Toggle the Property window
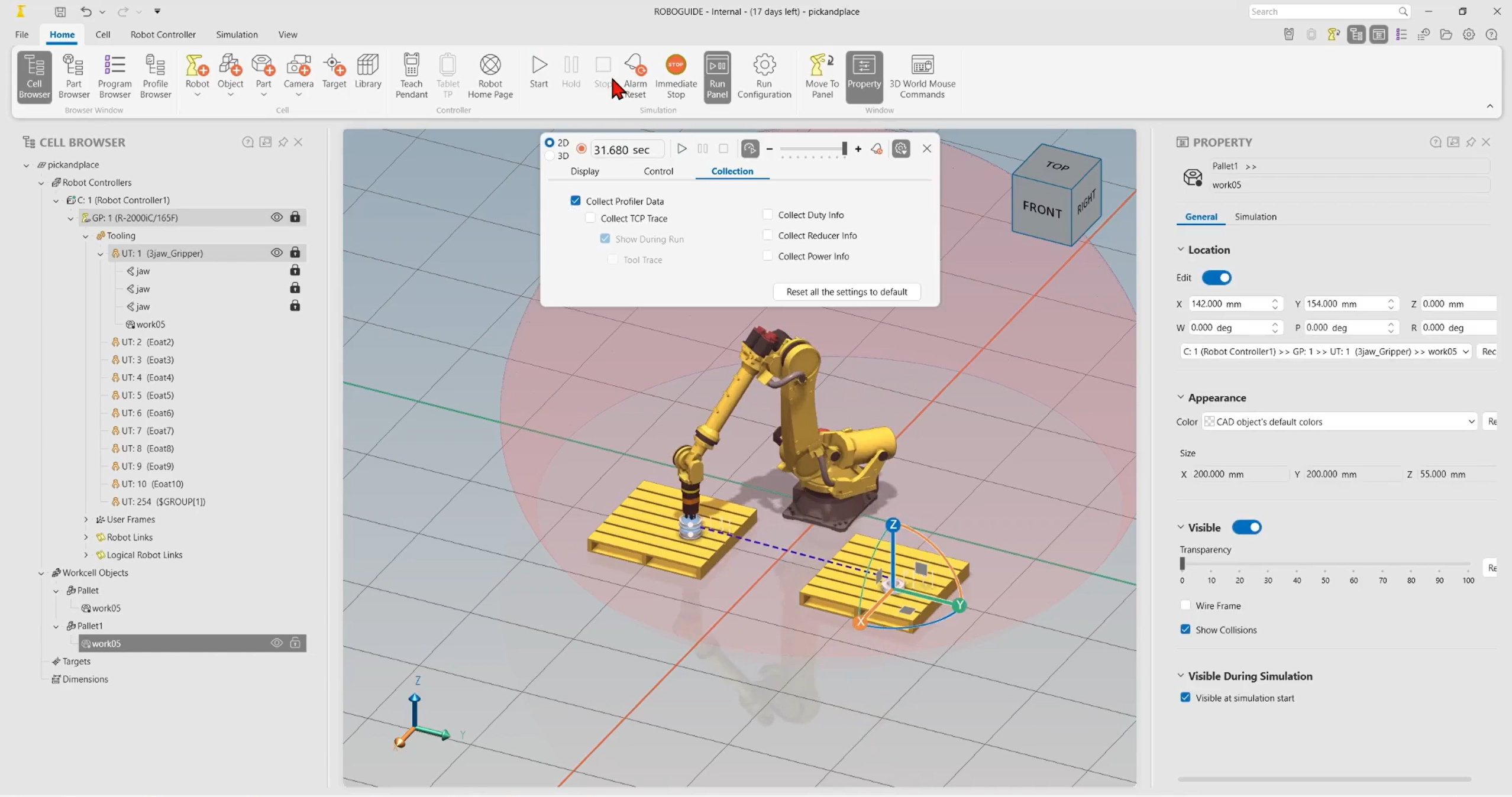Viewport: 1512px width, 797px height. click(x=864, y=77)
